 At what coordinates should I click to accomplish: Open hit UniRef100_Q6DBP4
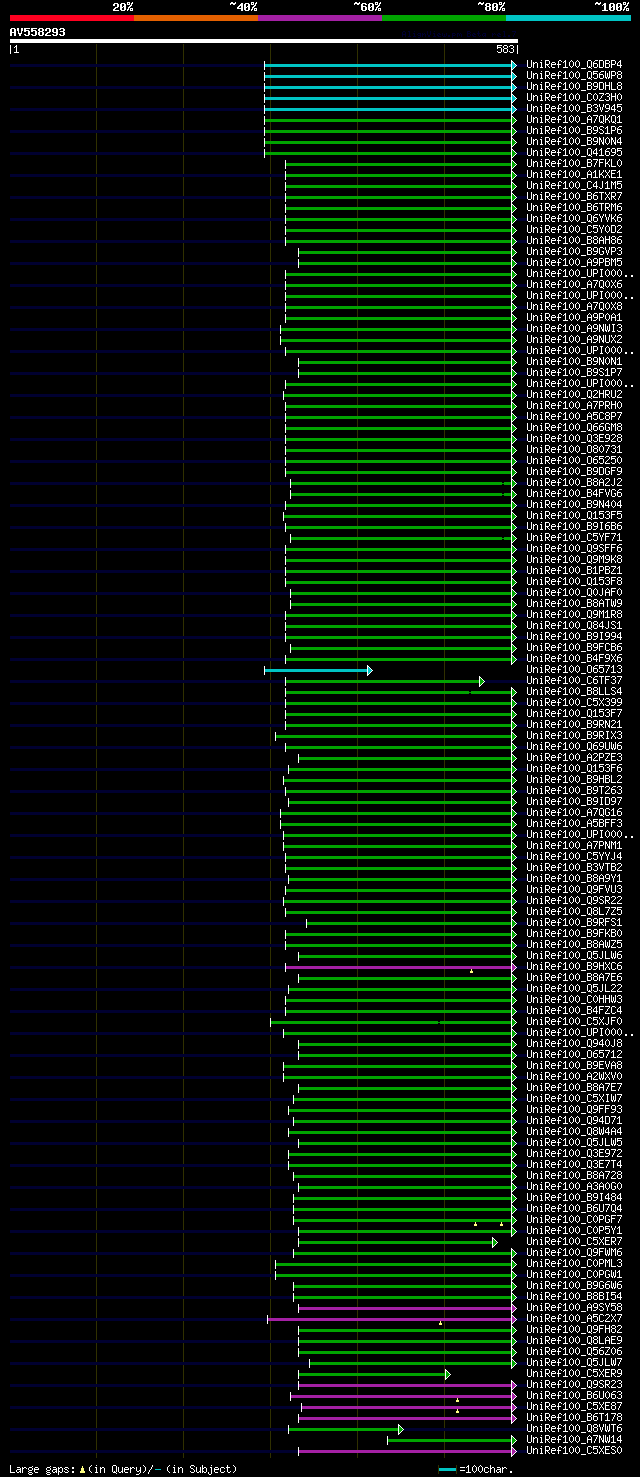574,64
